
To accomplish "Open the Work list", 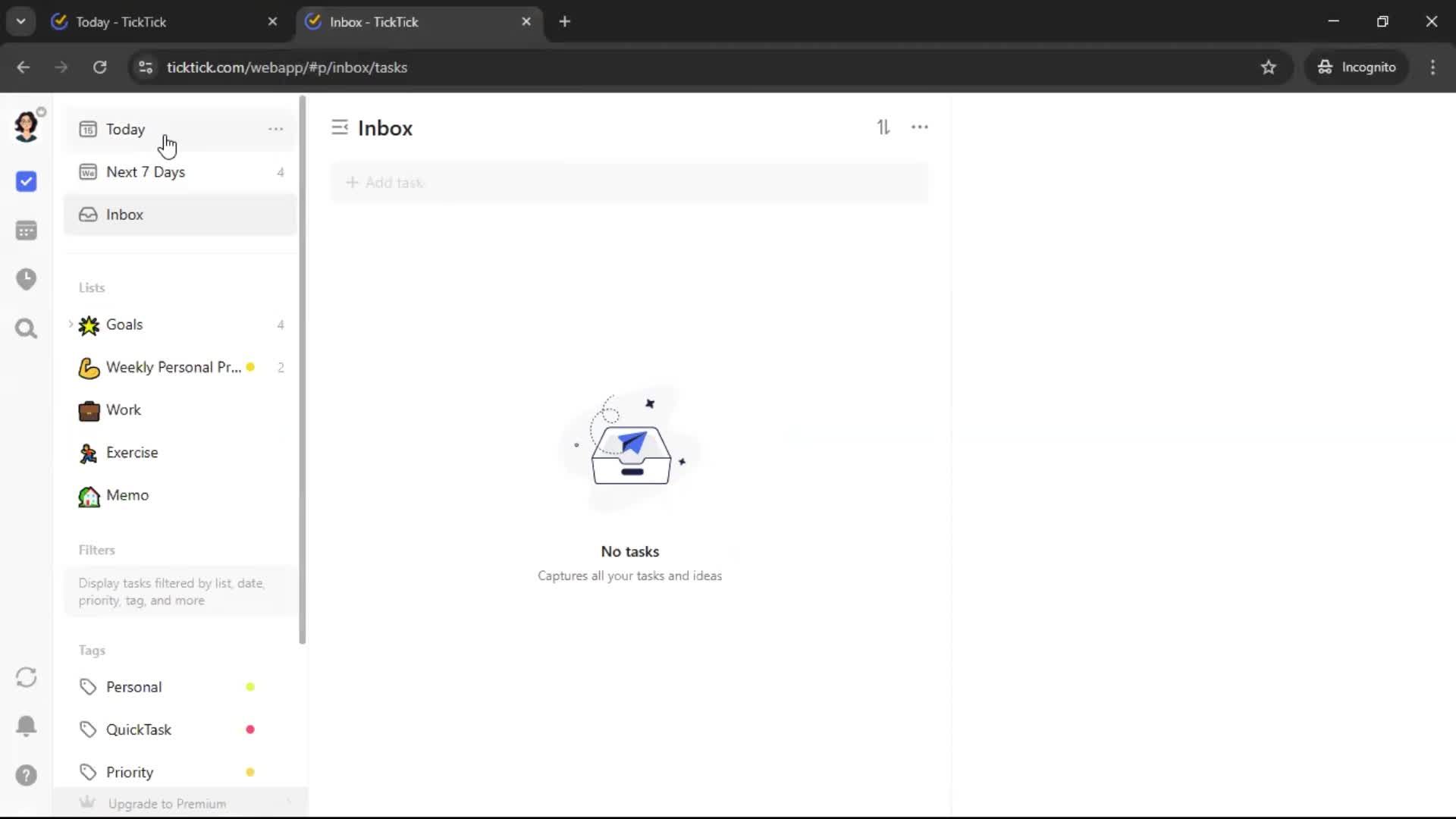I will click(124, 409).
